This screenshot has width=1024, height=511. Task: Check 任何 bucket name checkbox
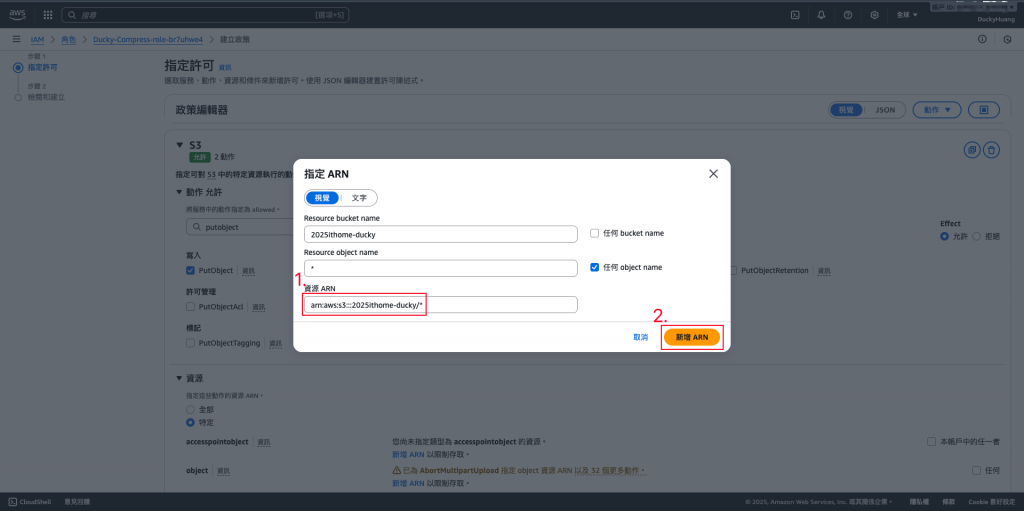(594, 233)
